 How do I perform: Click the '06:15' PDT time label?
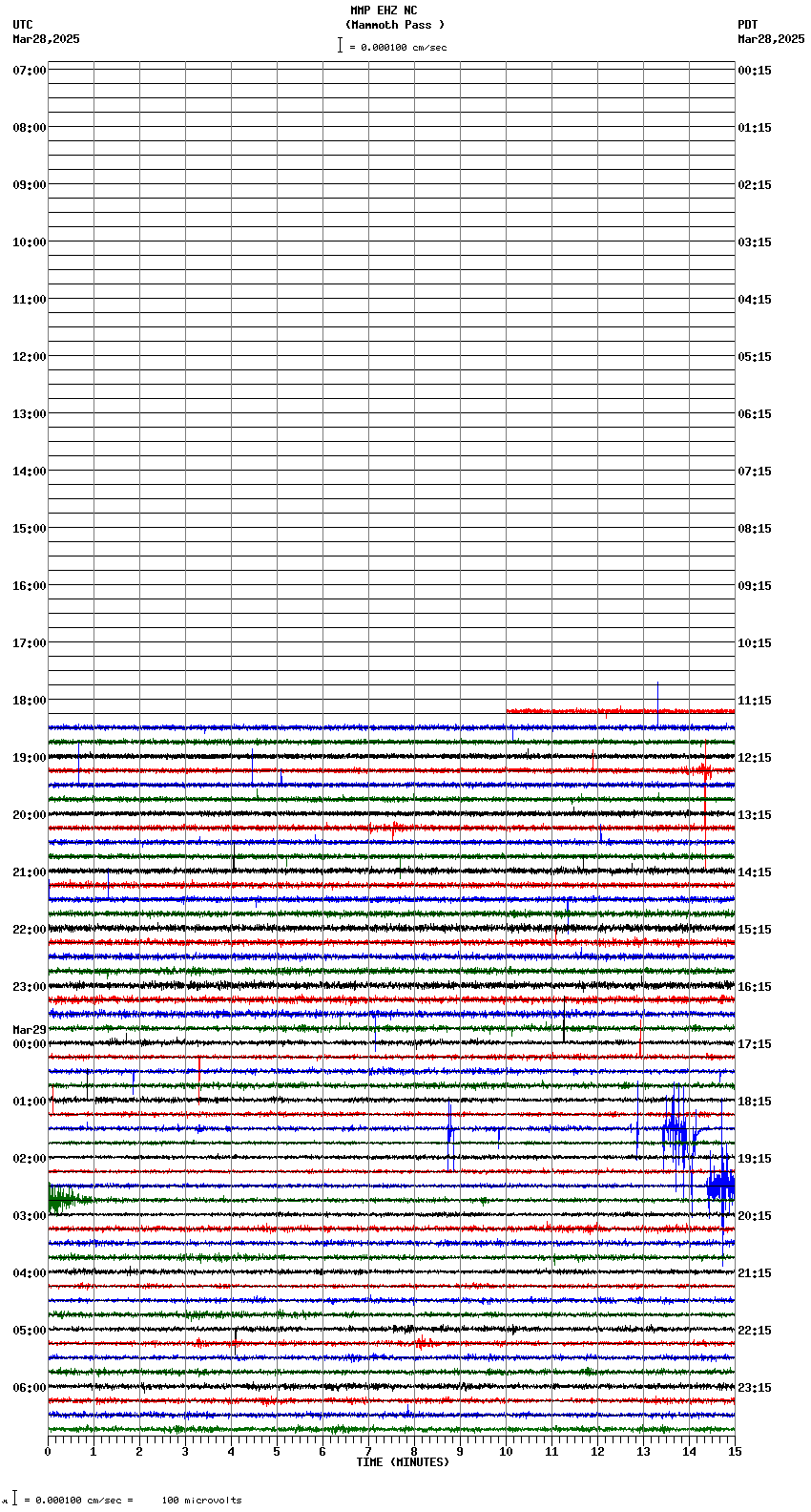click(x=755, y=414)
